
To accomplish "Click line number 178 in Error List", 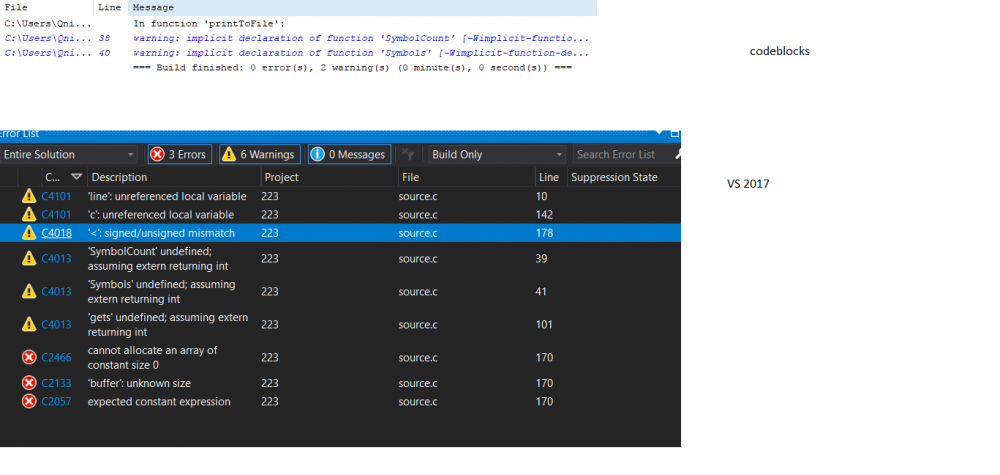I will [545, 233].
